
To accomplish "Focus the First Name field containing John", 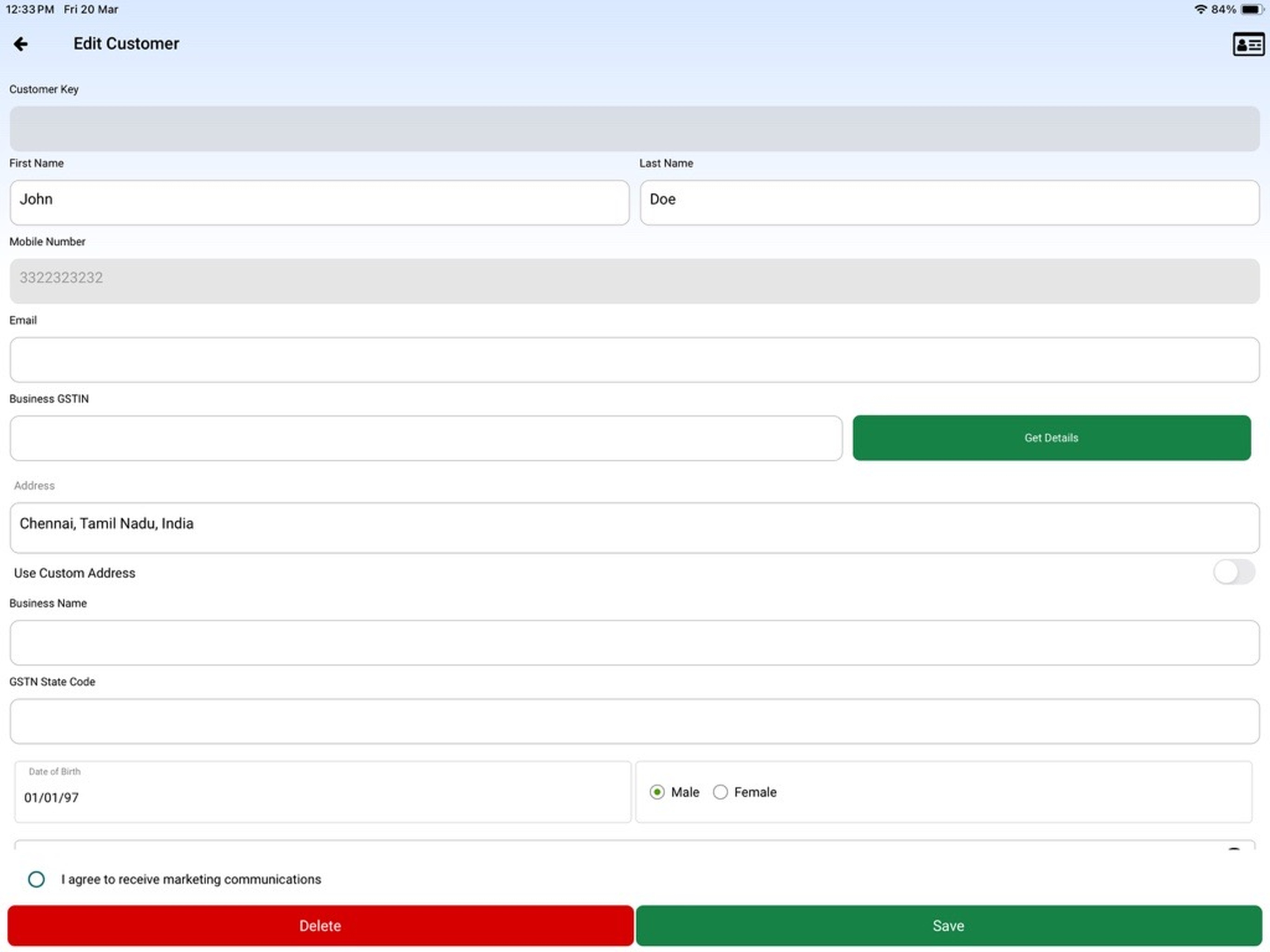I will pyautogui.click(x=319, y=203).
